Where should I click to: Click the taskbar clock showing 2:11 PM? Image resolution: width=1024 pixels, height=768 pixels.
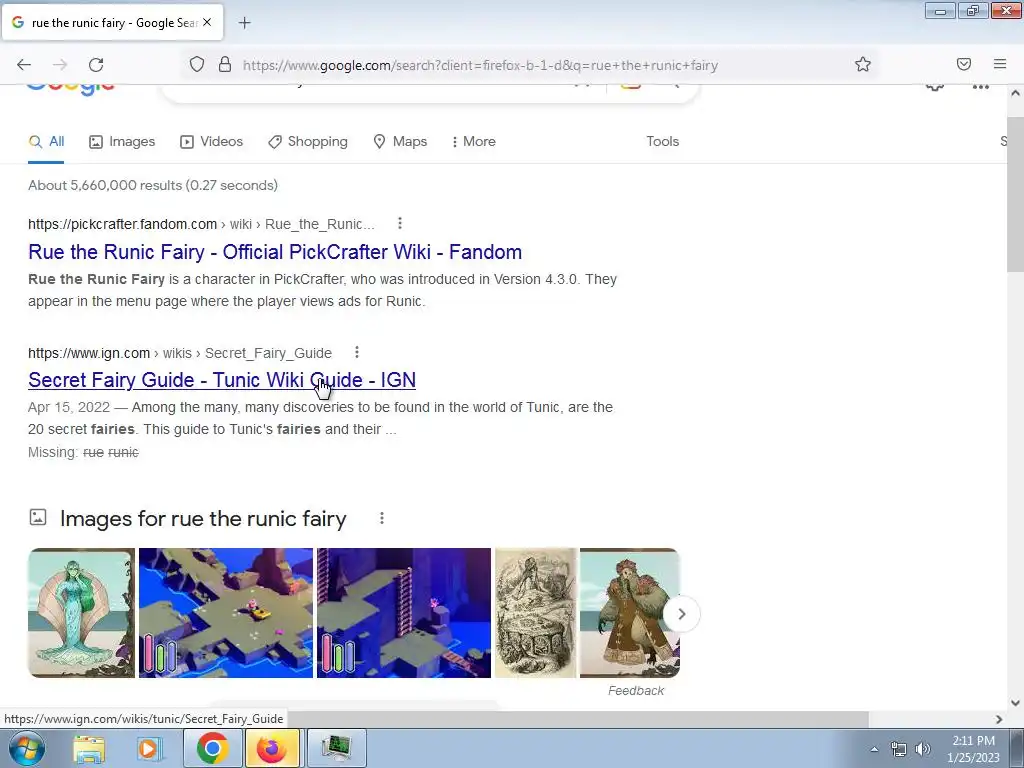point(973,749)
